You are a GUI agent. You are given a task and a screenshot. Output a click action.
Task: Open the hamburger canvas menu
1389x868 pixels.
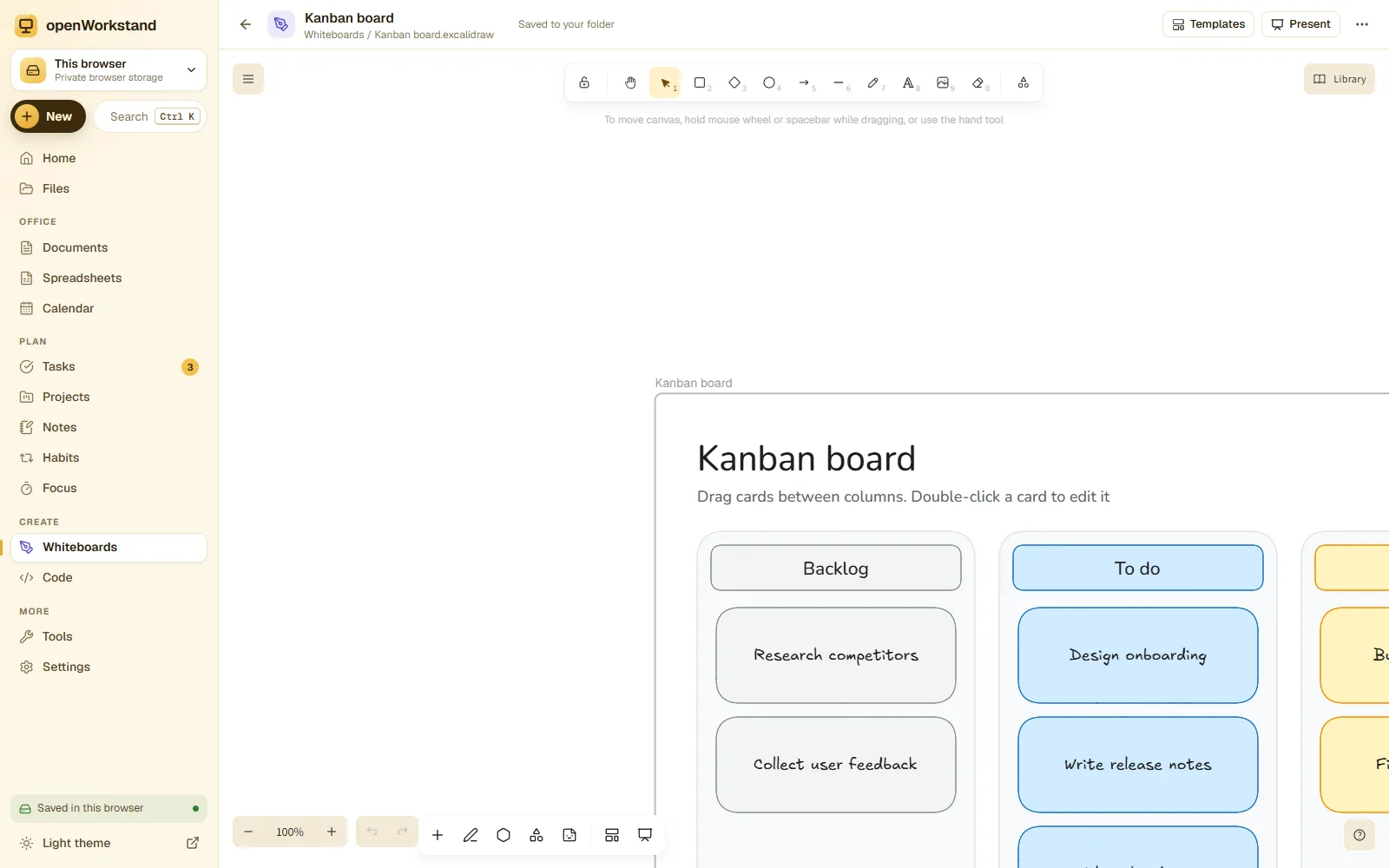tap(248, 79)
